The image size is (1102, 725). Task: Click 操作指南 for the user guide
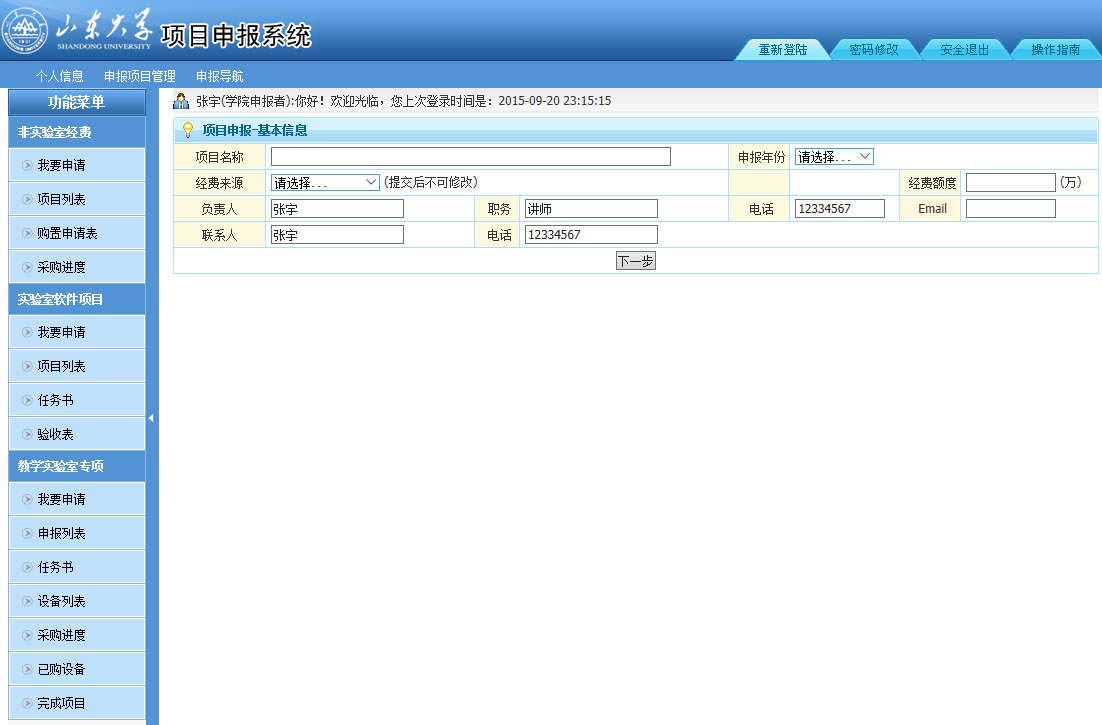[1056, 47]
